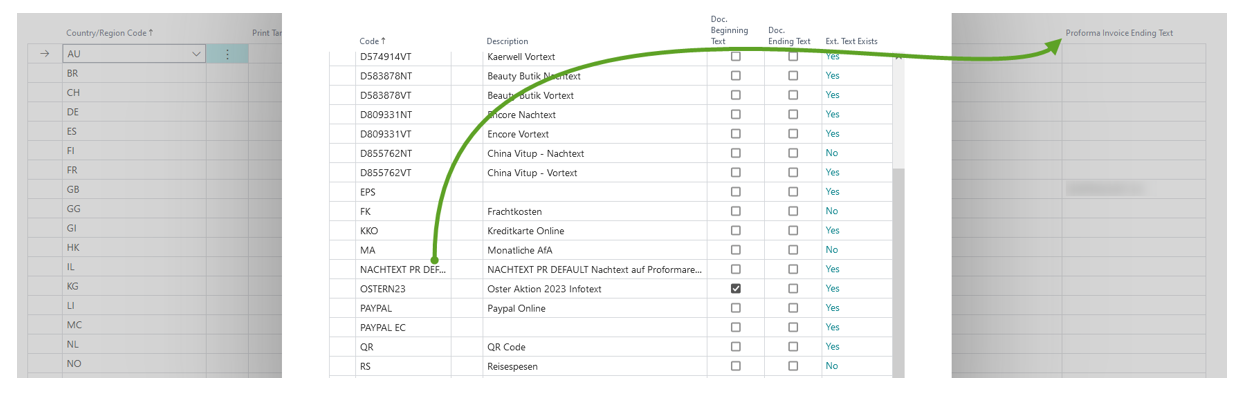Check Doc. Ending Text for NACHTEXT PR DEFAULT
Viewport: 1237px width, 393px height.
tap(793, 269)
